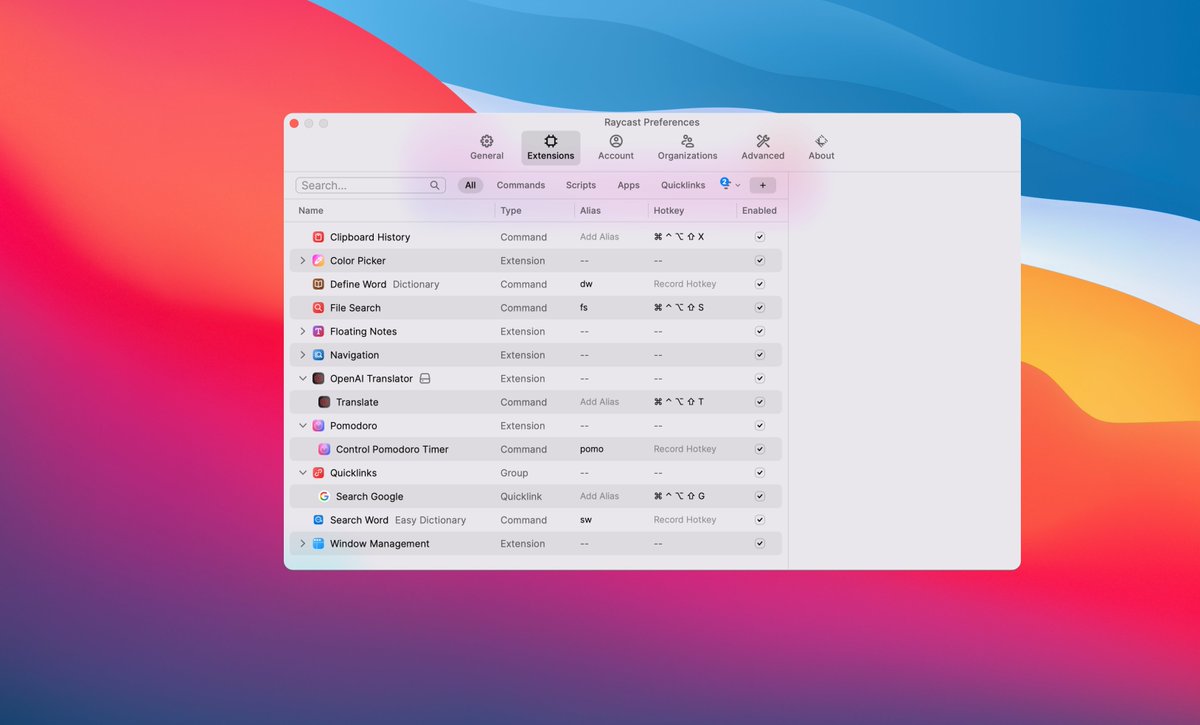The height and width of the screenshot is (725, 1200).
Task: Click the 'pomo' alias cell
Action: [592, 449]
